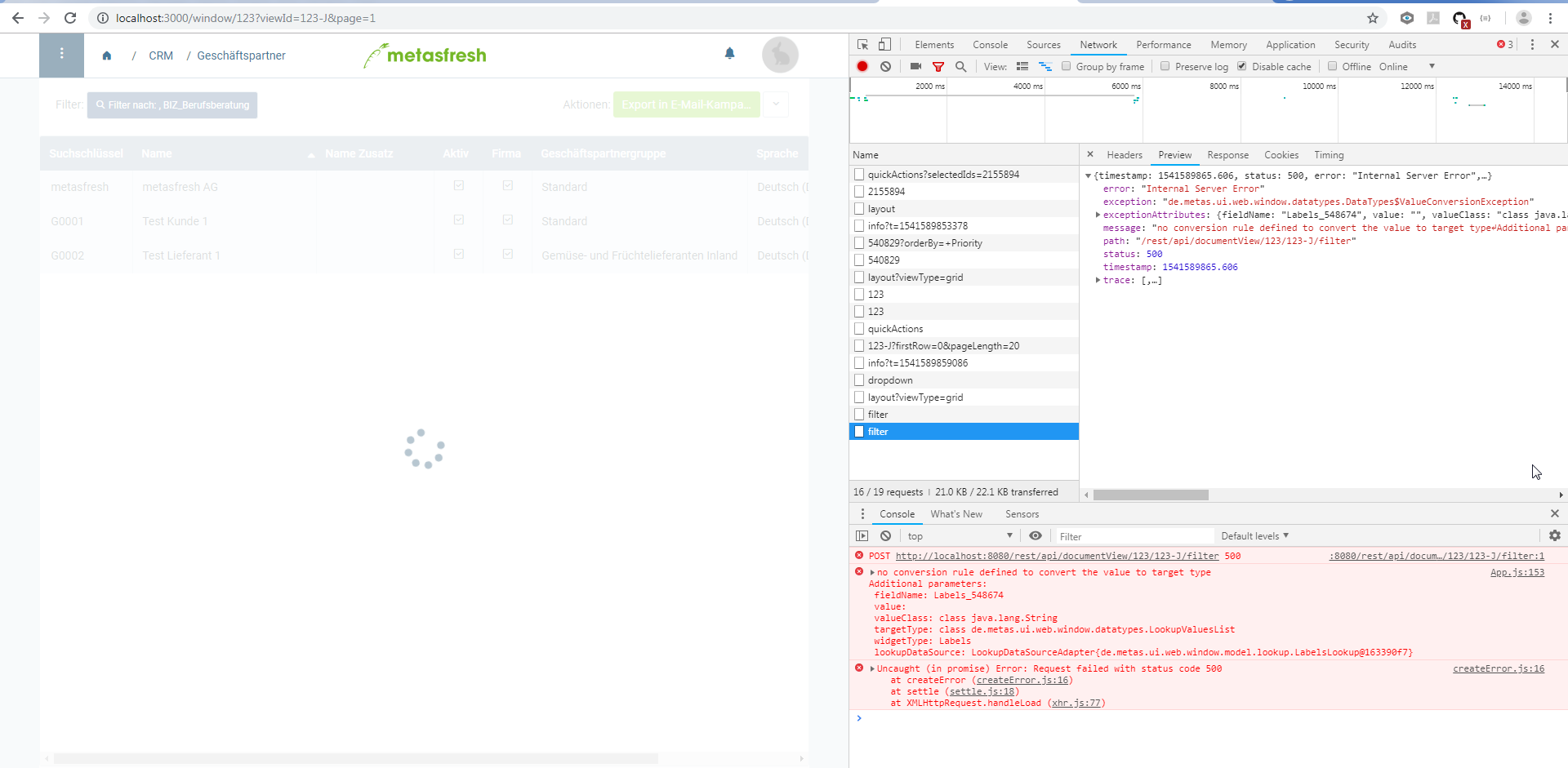
Task: Toggle Aktiv checkbox for Test Lieferant 1
Action: click(459, 254)
